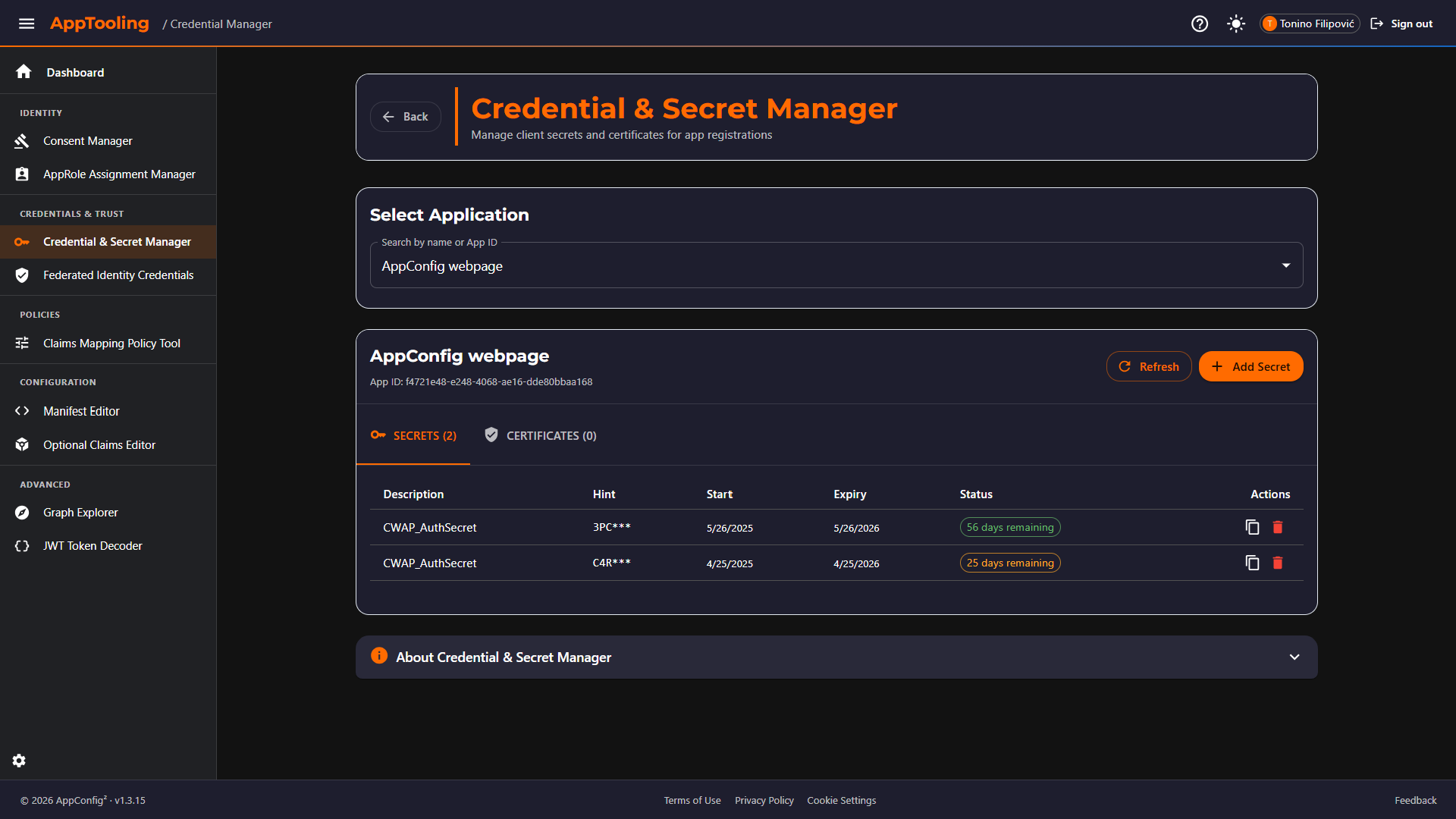Copy the 3PC*** secret via copy icon
Screen dimensions: 1456x819
point(1252,527)
